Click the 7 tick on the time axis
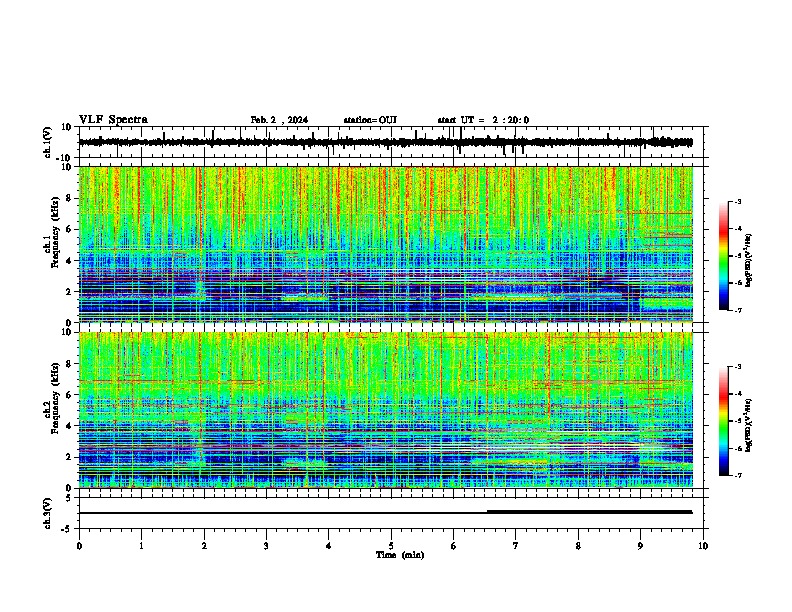 tap(515, 546)
